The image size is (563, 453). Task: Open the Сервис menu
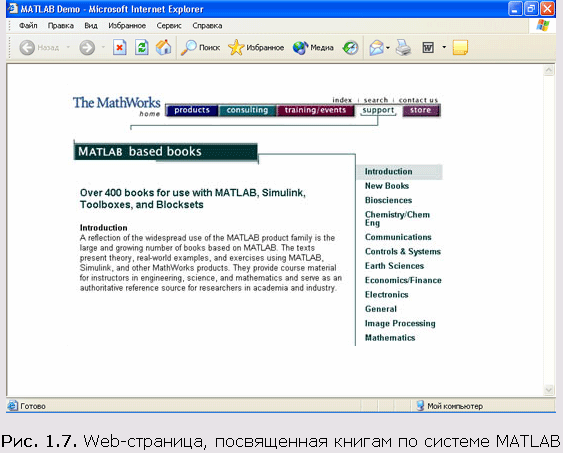169,25
